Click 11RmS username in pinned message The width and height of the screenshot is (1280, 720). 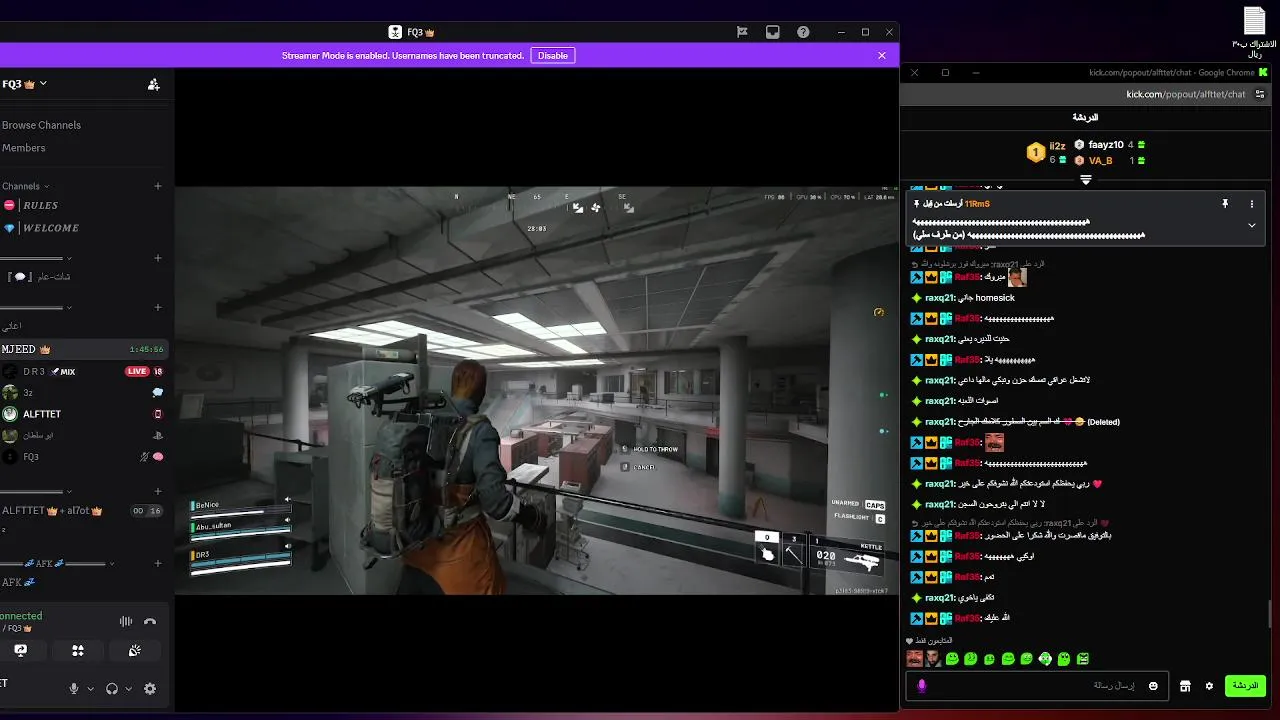pos(977,204)
